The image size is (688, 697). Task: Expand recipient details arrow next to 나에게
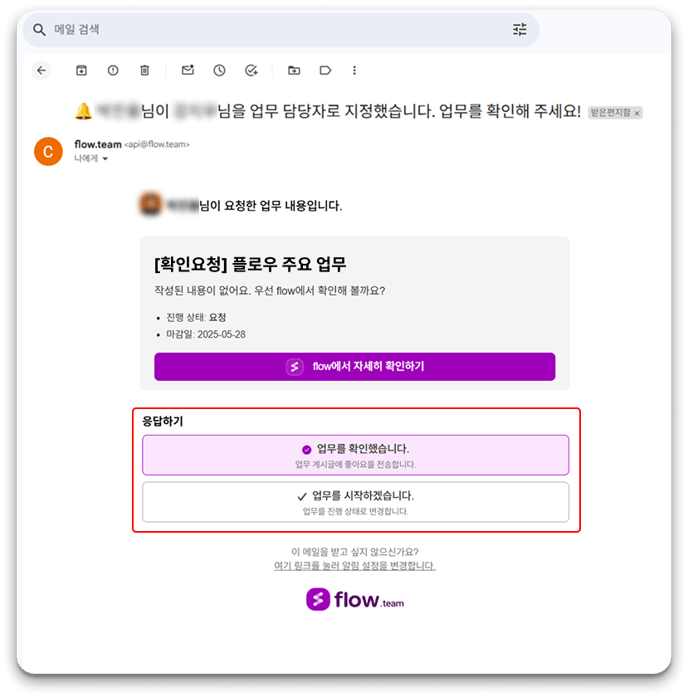105,159
